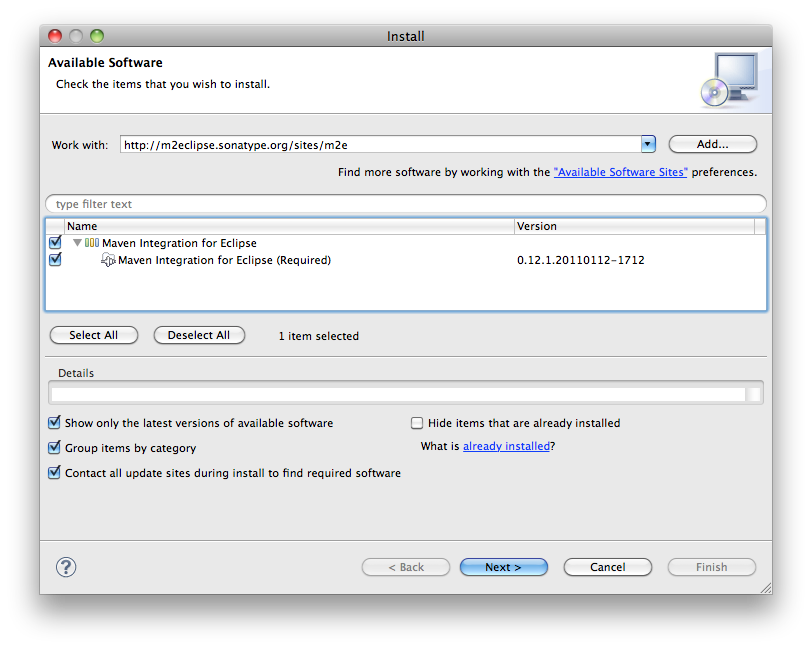Toggle Show only the latest versions option
The width and height of the screenshot is (812, 649).
(x=55, y=423)
